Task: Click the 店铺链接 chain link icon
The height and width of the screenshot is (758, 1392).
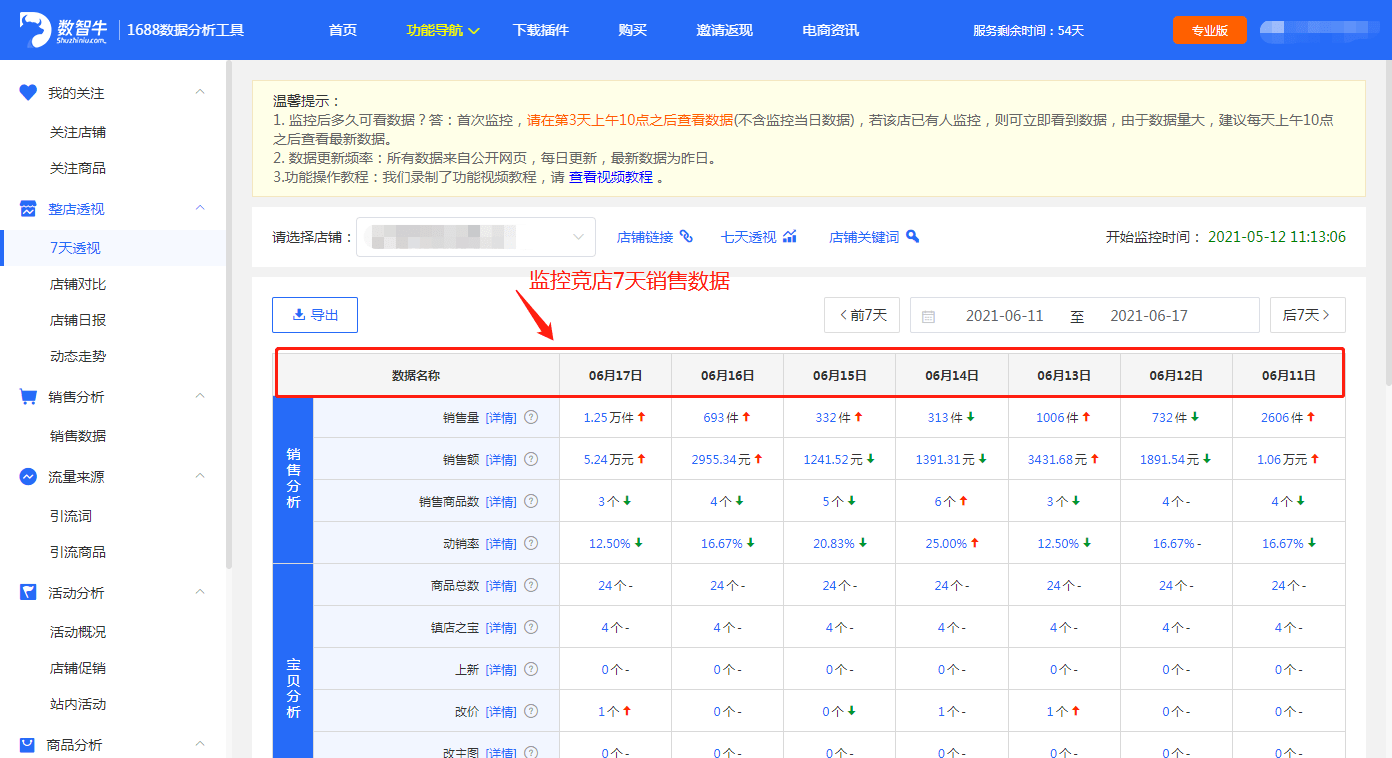Action: coord(686,237)
